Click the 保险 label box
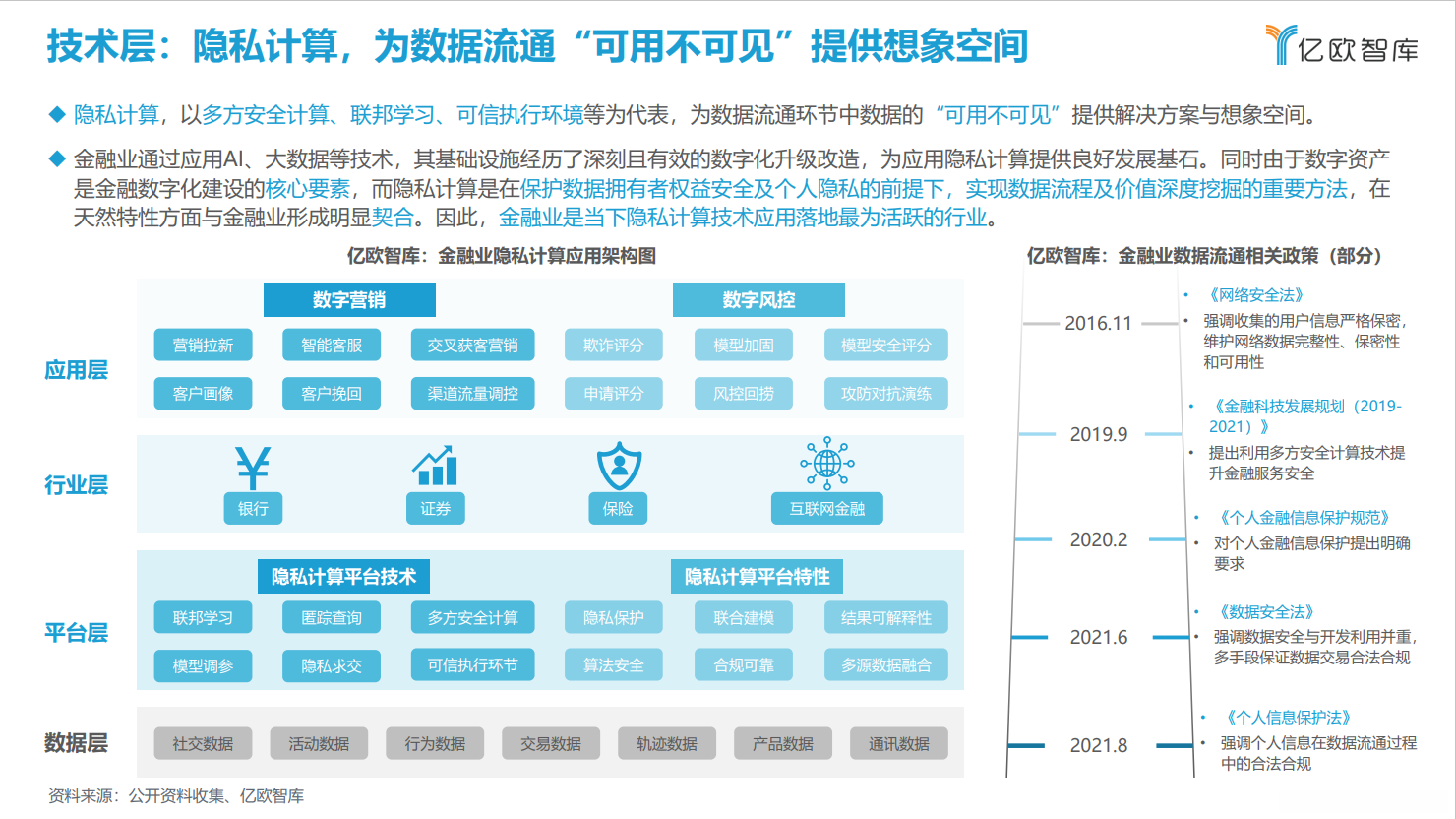 tap(618, 509)
